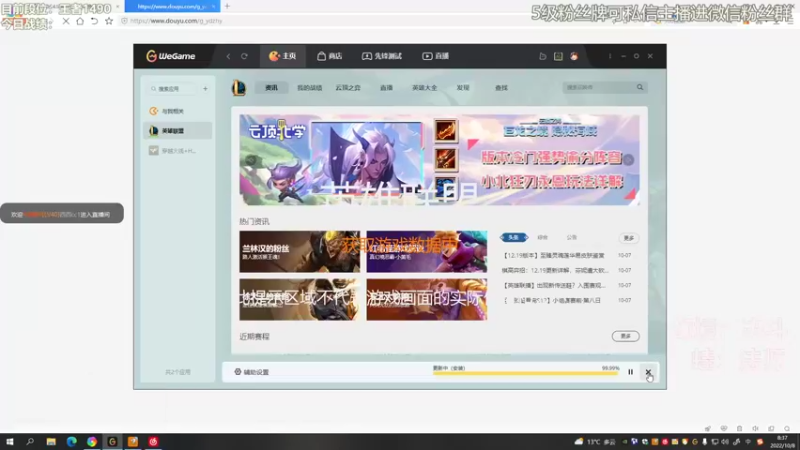800x450 pixels.
Task: Open the 商店 store tab
Action: (x=330, y=56)
